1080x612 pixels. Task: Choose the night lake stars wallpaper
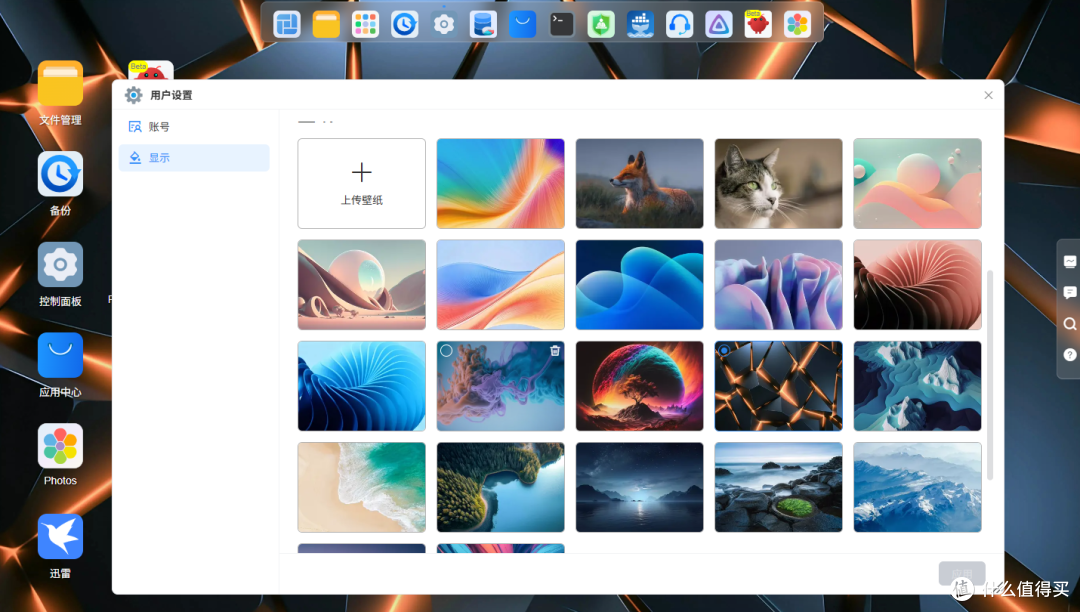pos(640,487)
